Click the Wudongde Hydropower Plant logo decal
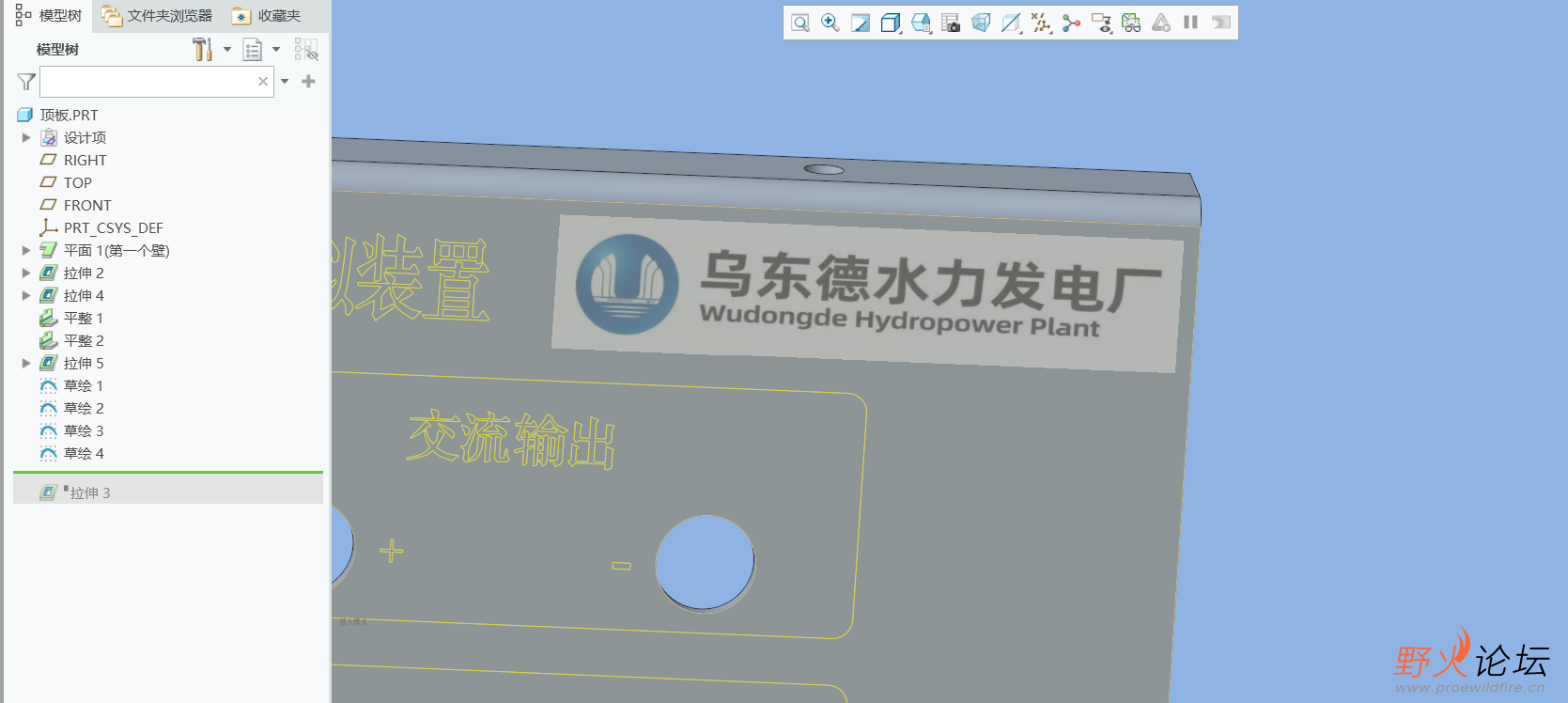Image resolution: width=1568 pixels, height=703 pixels. click(x=865, y=294)
